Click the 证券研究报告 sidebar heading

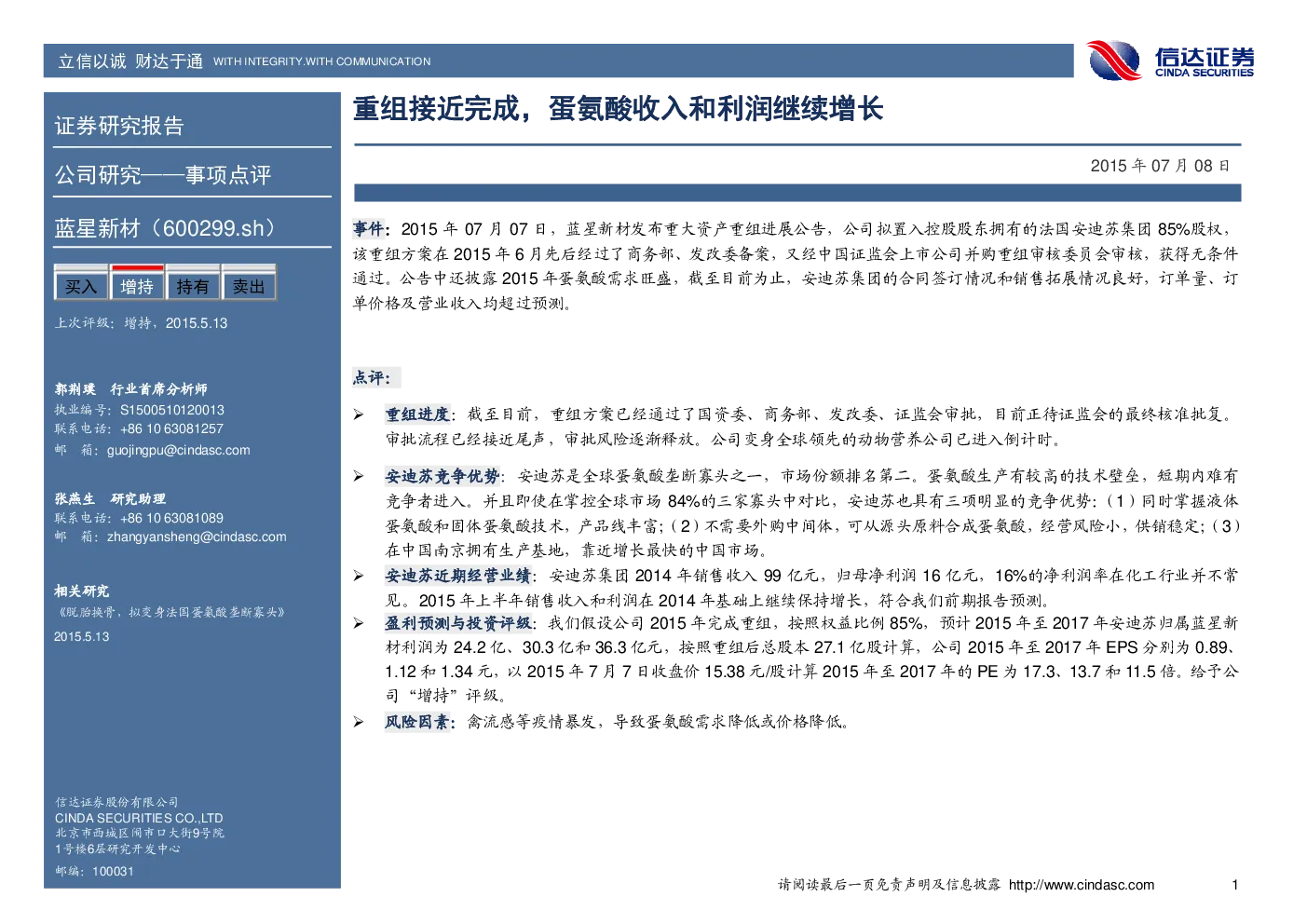tap(119, 126)
